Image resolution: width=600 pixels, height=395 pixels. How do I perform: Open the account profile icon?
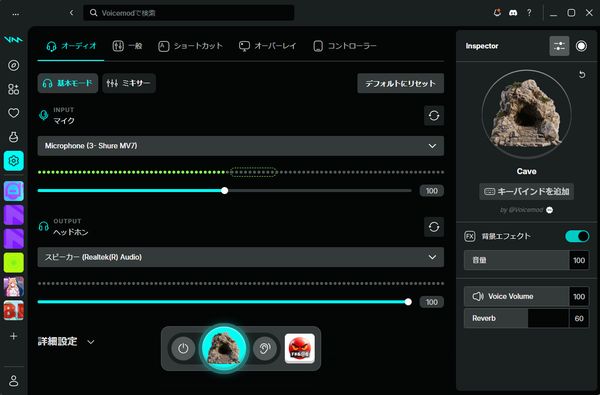(x=13, y=381)
